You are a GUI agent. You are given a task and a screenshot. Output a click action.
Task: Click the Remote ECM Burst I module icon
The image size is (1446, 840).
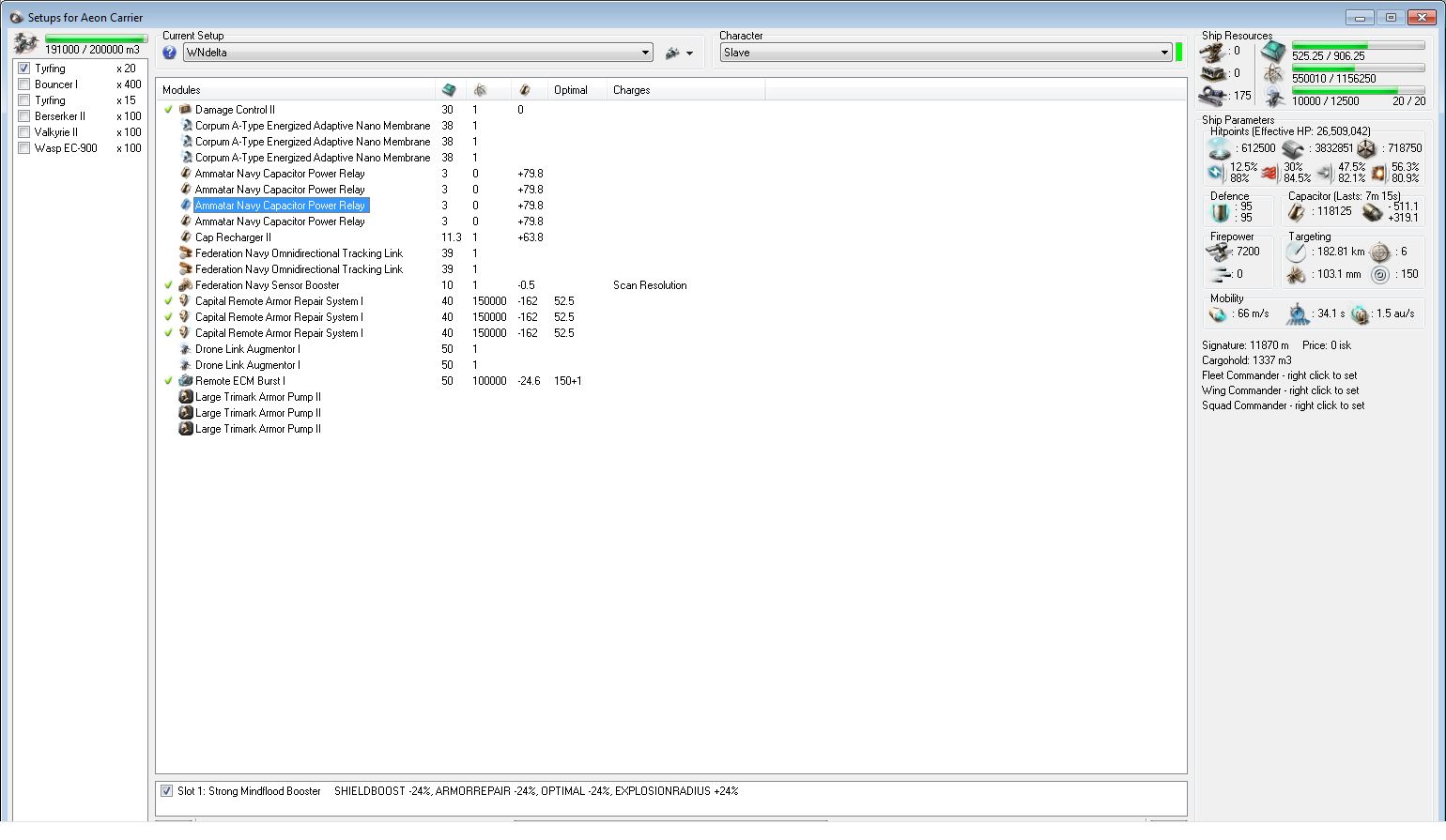pyautogui.click(x=186, y=381)
